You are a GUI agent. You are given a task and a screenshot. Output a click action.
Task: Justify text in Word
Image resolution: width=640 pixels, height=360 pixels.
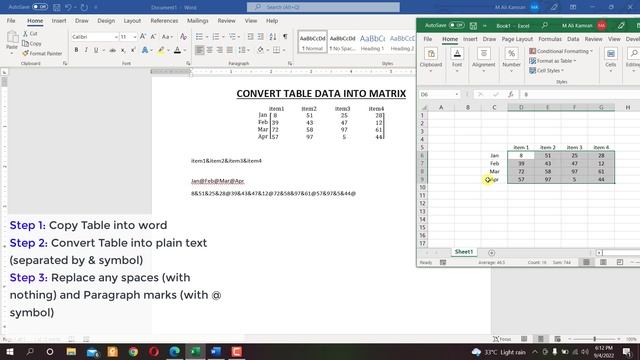[230, 50]
